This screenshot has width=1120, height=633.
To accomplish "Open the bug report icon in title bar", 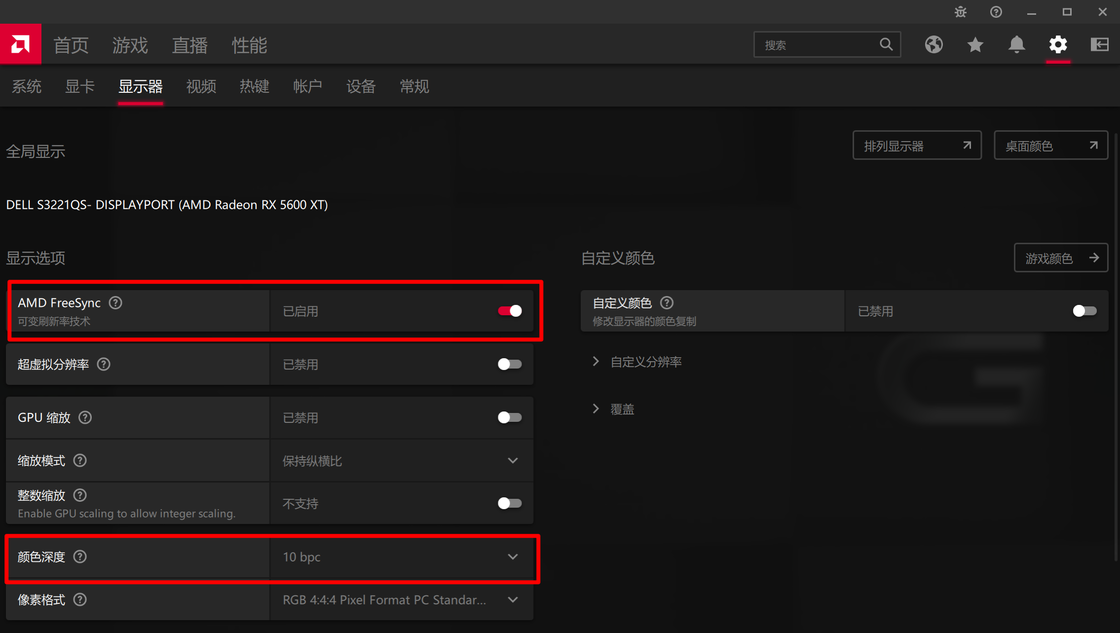I will click(x=961, y=12).
